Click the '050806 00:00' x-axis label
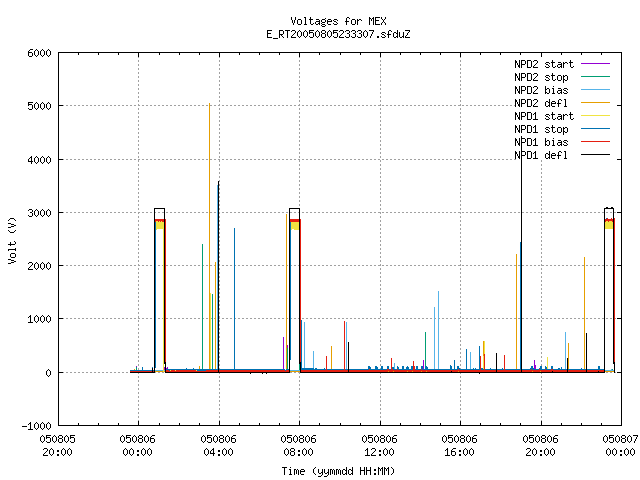This screenshot has height=480, width=640. pos(138,446)
